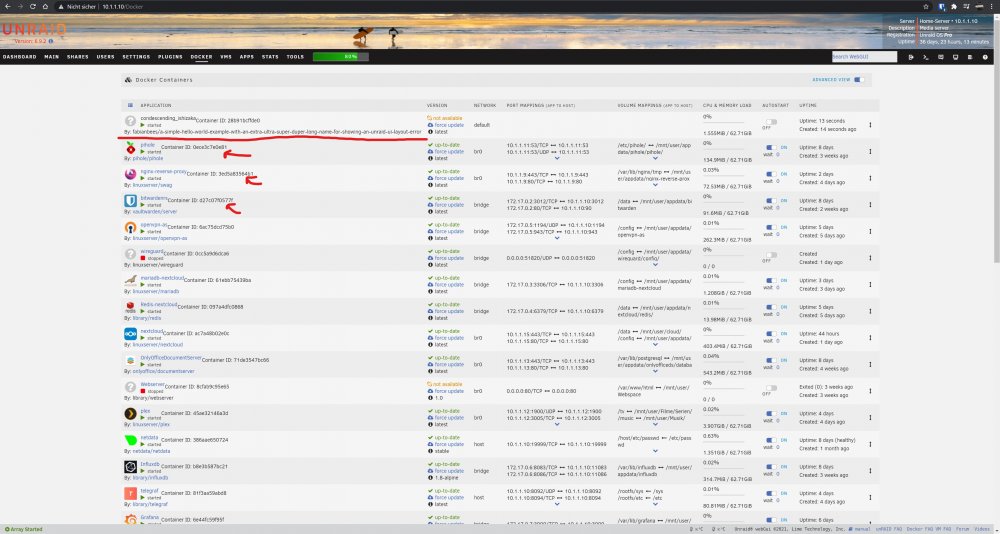Click the redis-nextcloud container icon
The height and width of the screenshot is (534, 1000).
130,308
